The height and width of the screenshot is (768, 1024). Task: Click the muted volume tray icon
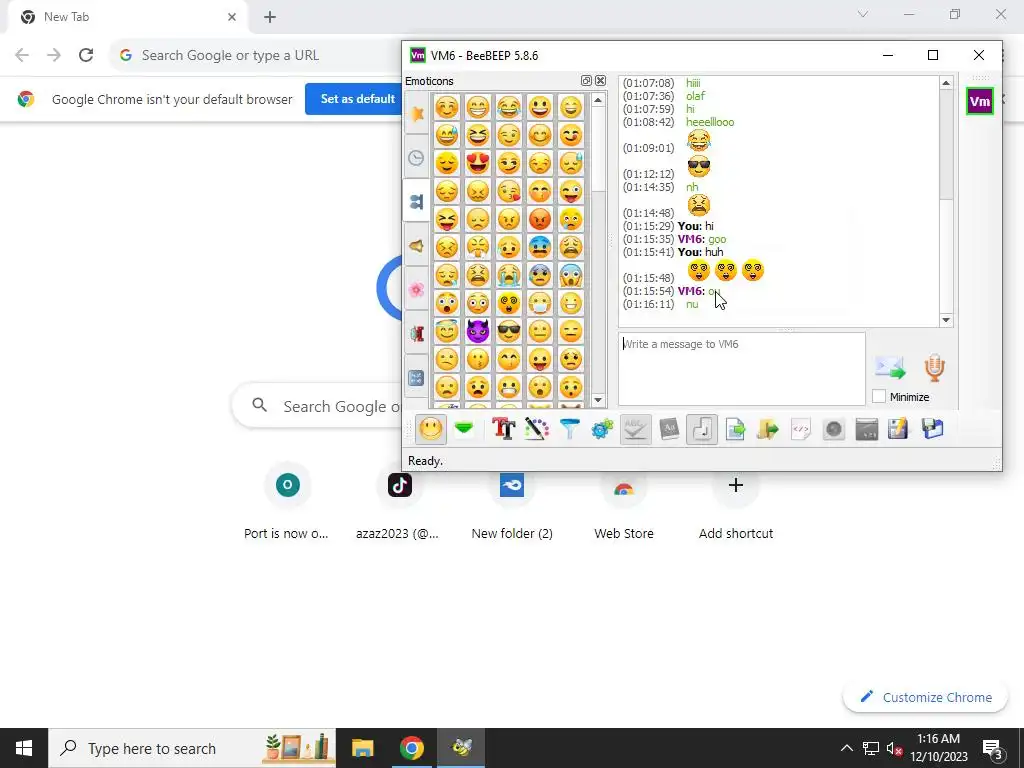click(x=895, y=748)
